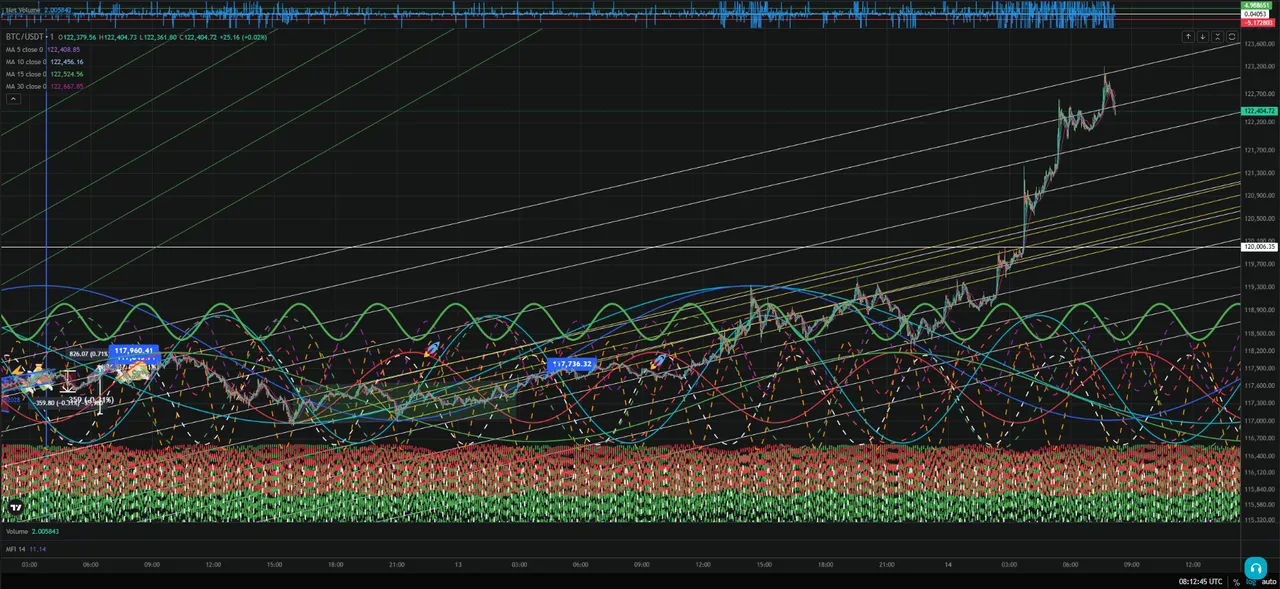Click the 120,006.35 horizontal line price tag
Screen dimensions: 1280x589
pos(1259,246)
